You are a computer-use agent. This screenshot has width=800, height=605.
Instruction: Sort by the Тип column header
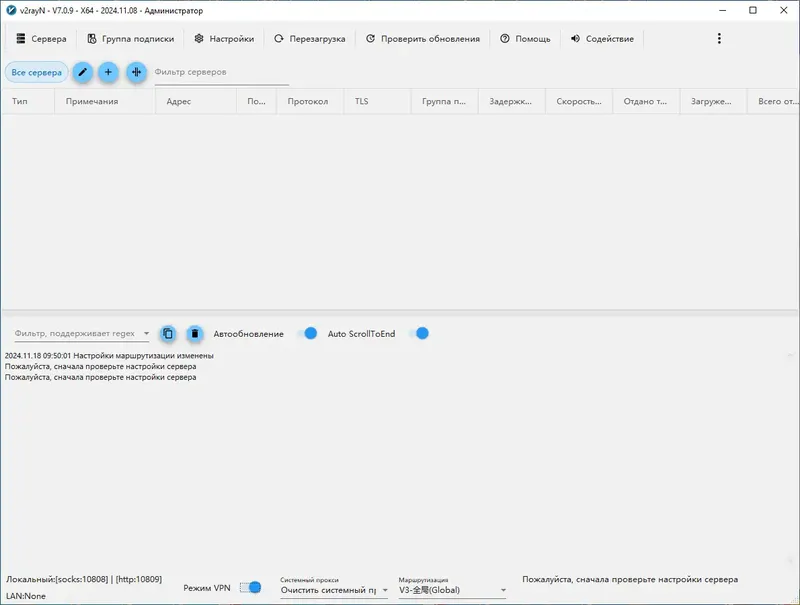28,102
